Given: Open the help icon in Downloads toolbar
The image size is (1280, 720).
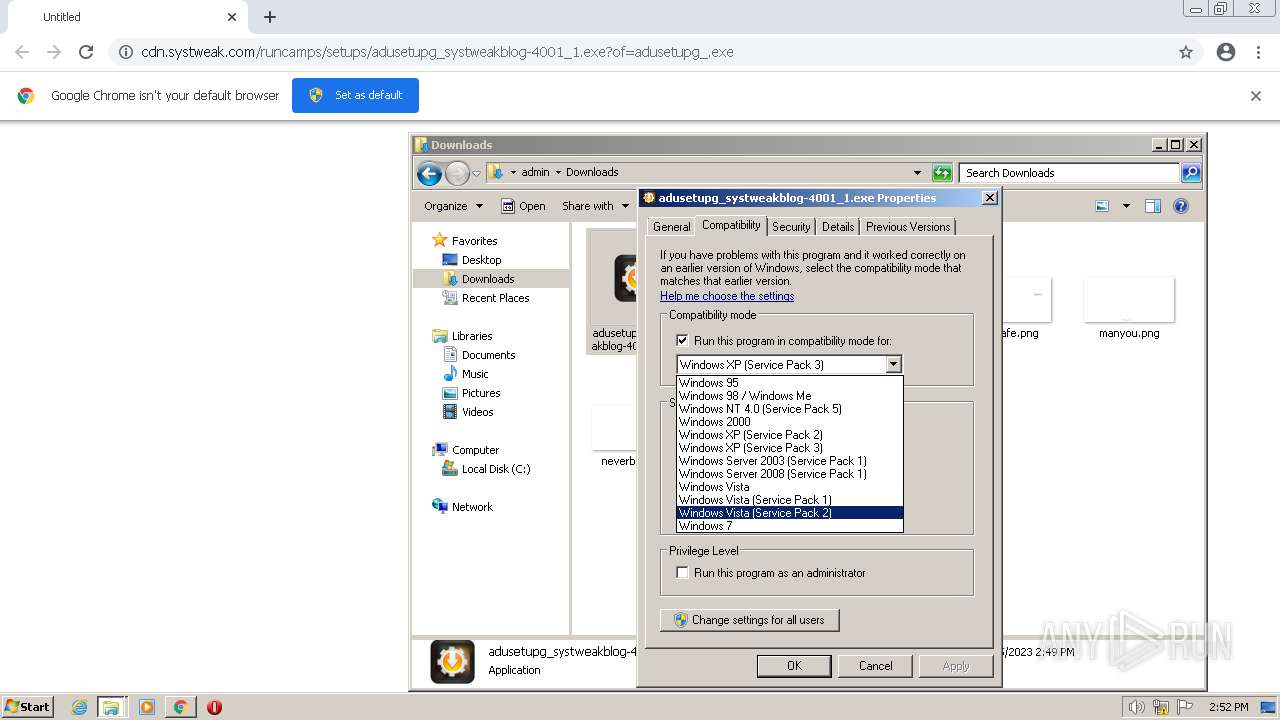Looking at the screenshot, I should click(x=1181, y=206).
